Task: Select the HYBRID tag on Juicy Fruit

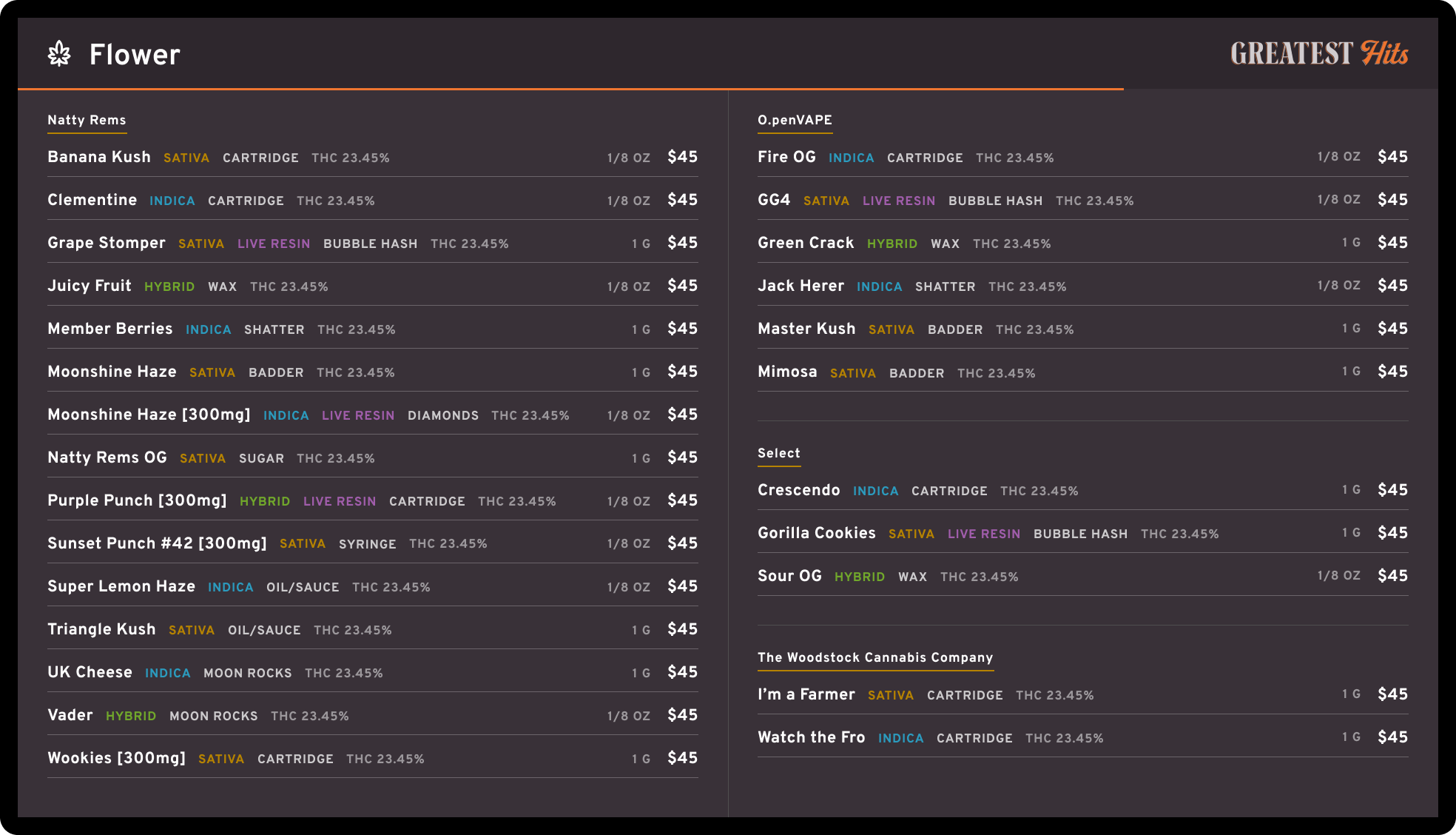Action: 169,286
